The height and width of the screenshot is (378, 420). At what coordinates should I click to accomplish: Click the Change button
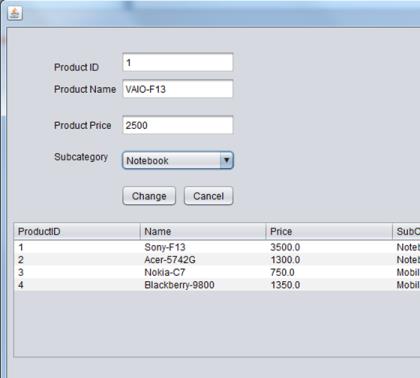coord(149,196)
